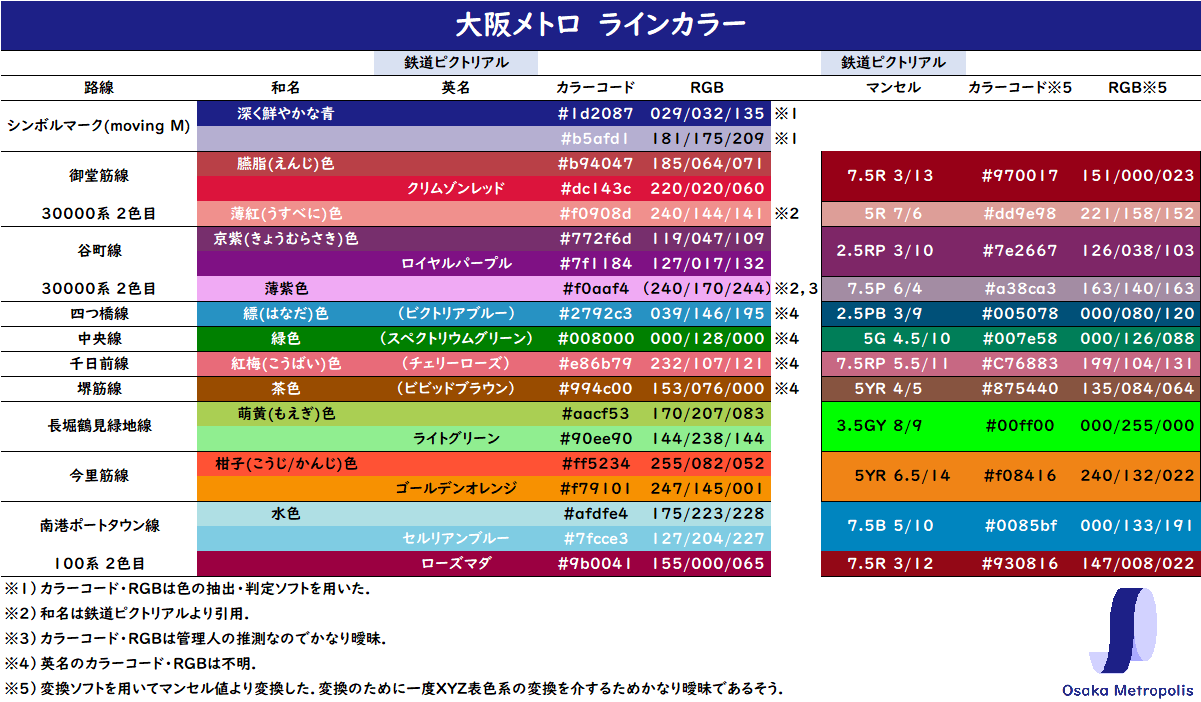Select the 御堂筋線 row label
Image resolution: width=1201 pixels, height=702 pixels.
98,176
